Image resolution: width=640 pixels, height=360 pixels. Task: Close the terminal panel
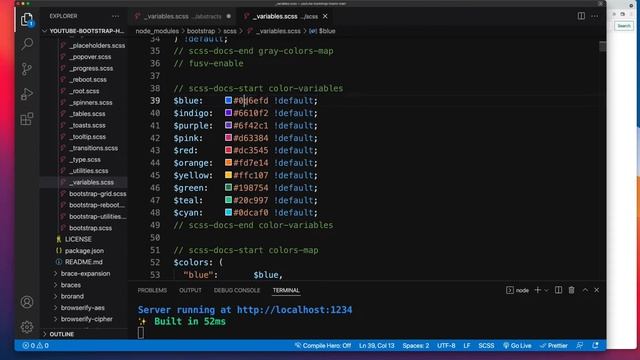(597, 290)
